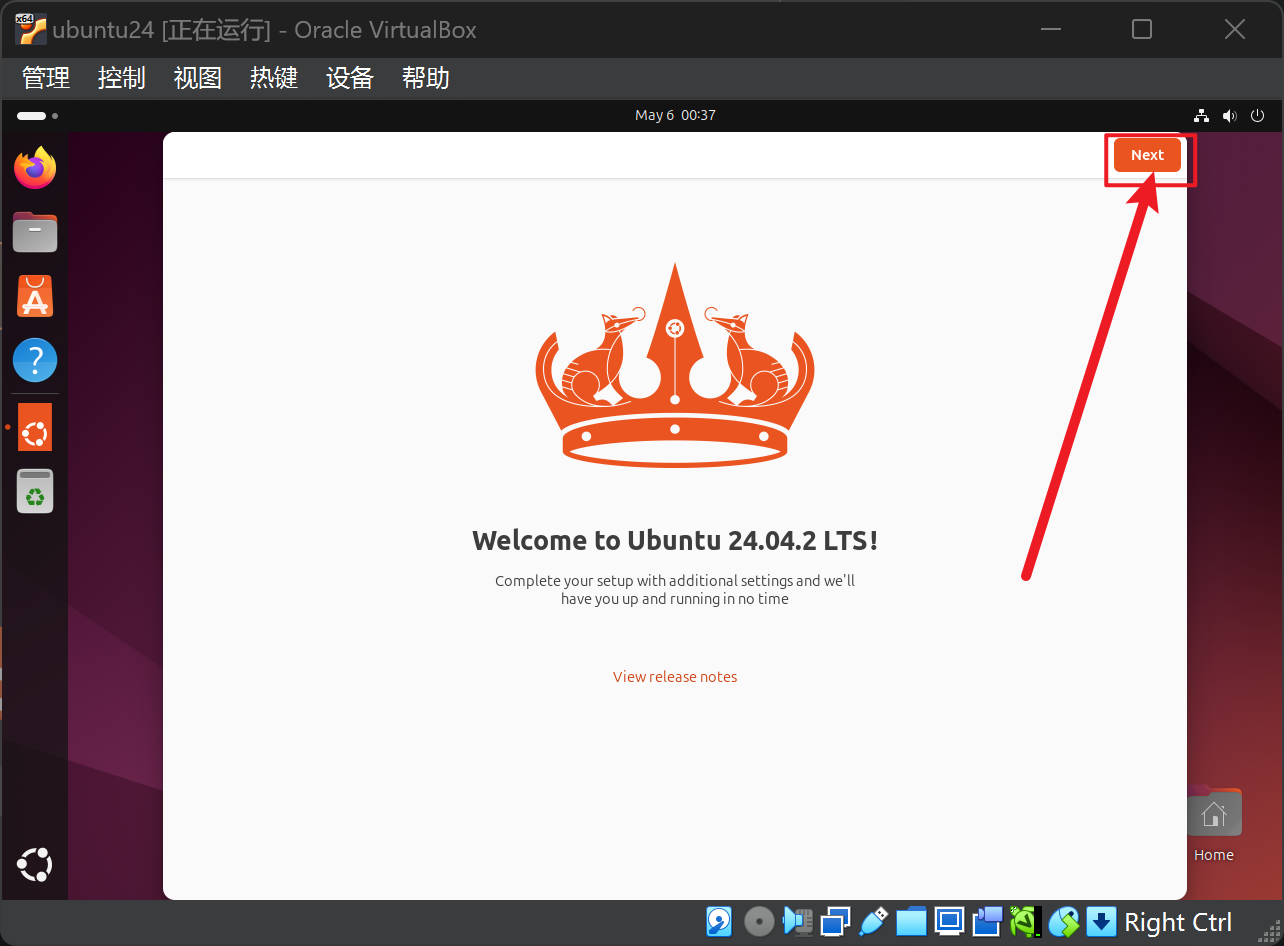Open the Home folder on the desktop
The height and width of the screenshot is (946, 1284).
1214,825
